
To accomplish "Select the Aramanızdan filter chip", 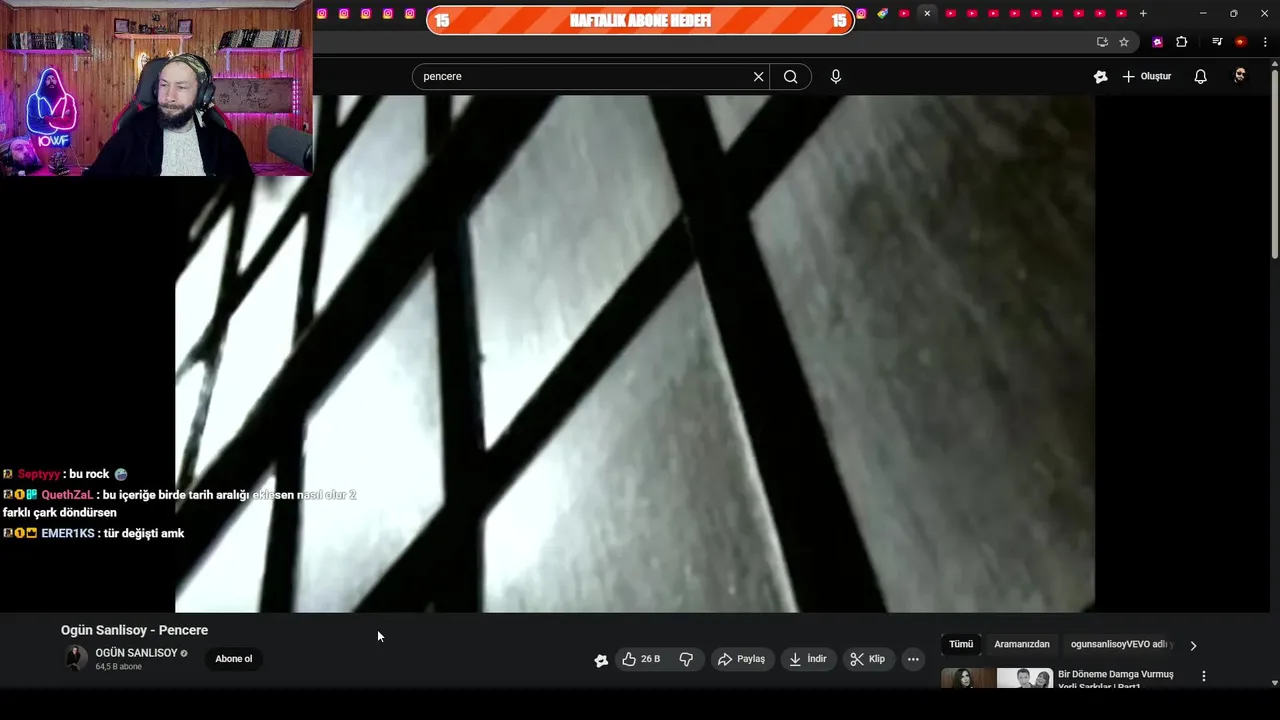I will pyautogui.click(x=1022, y=645).
